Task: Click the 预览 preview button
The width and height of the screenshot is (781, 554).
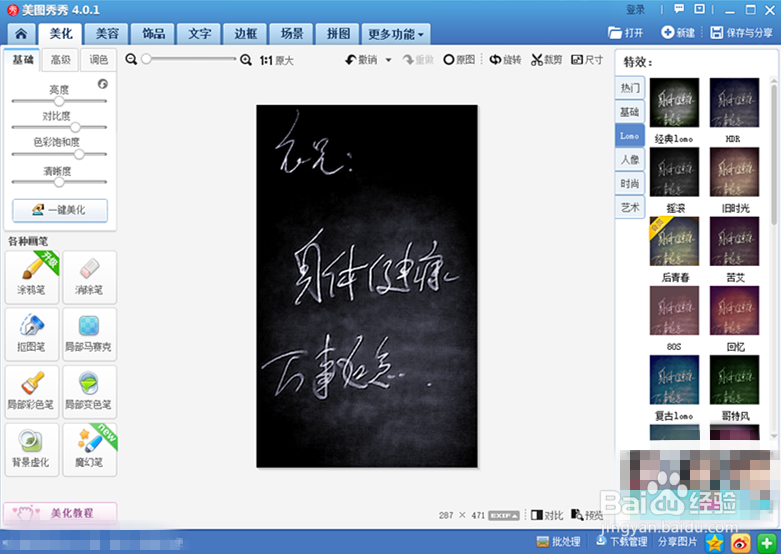Action: [x=587, y=515]
